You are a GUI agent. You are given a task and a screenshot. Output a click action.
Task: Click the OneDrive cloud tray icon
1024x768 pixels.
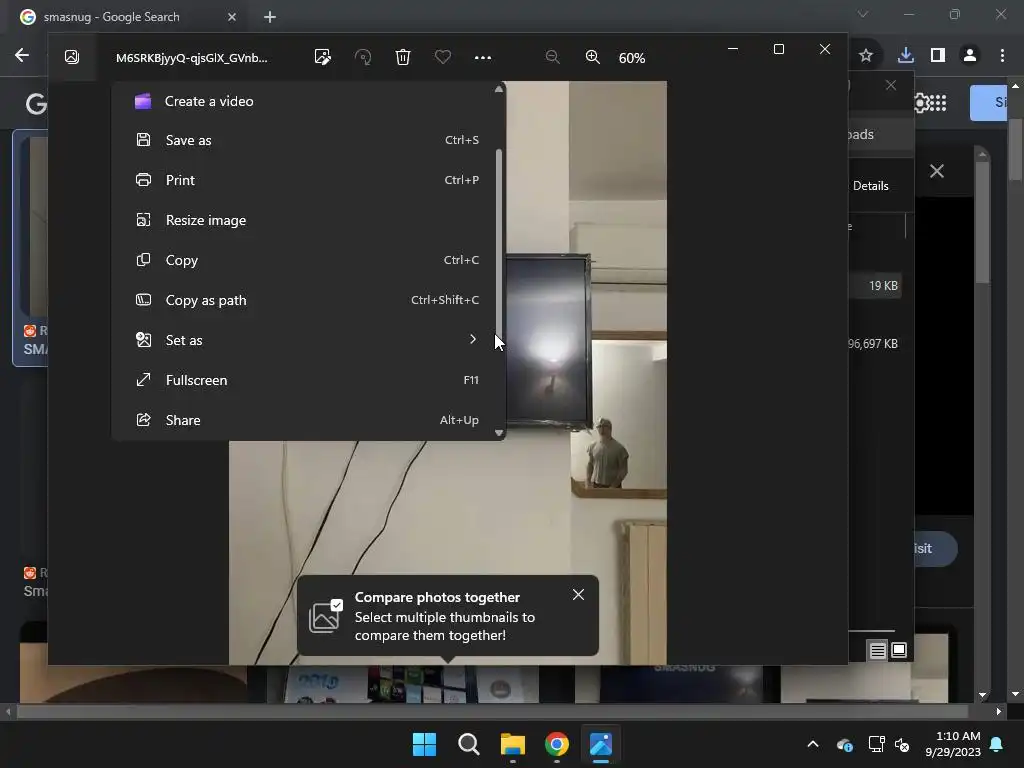click(x=844, y=744)
